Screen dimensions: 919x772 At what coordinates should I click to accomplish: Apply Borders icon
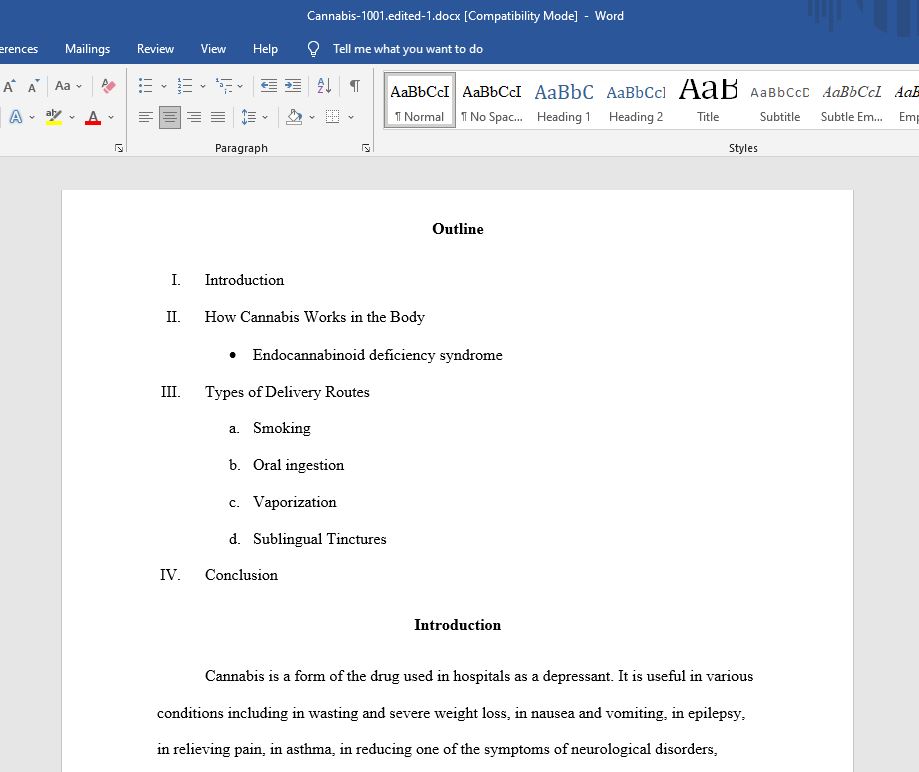pyautogui.click(x=332, y=117)
